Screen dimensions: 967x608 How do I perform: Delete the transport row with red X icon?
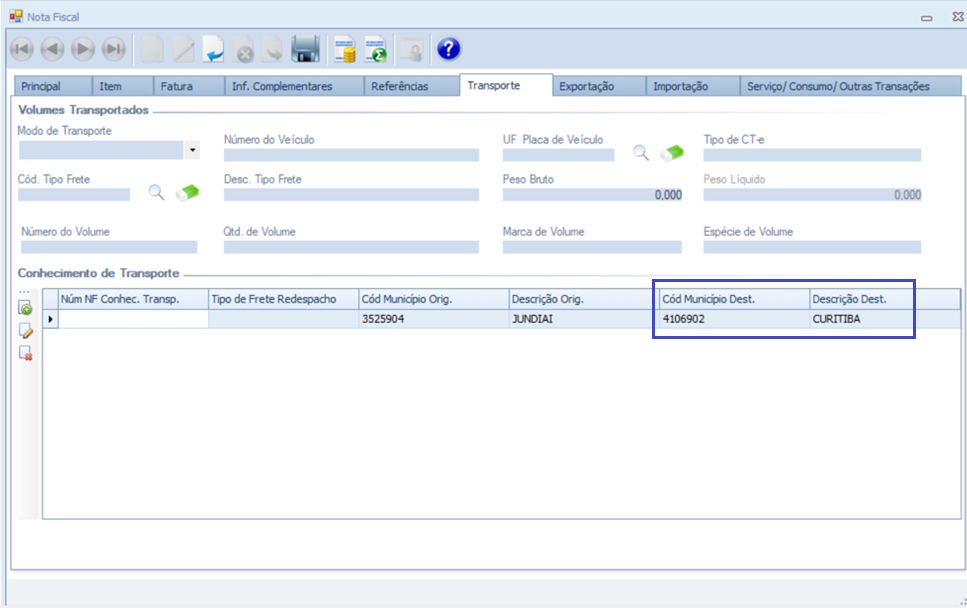pyautogui.click(x=26, y=353)
